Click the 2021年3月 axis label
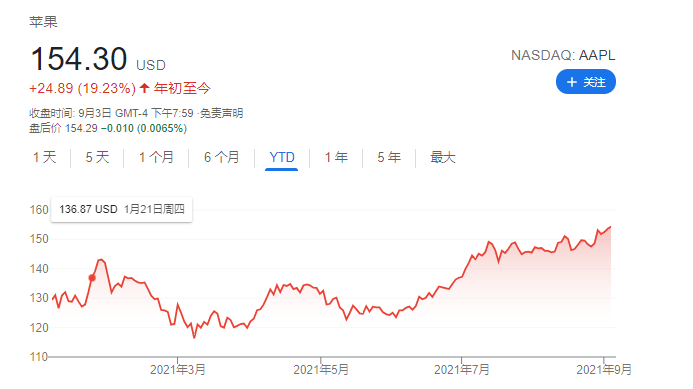Image resolution: width=693 pixels, height=389 pixels. (x=178, y=370)
